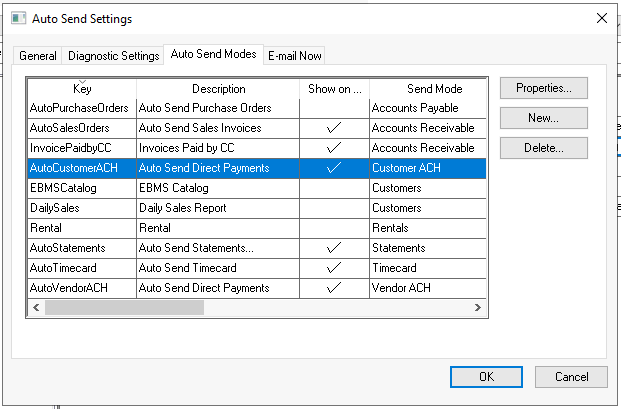The width and height of the screenshot is (621, 409).
Task: Select the E-mail Now tab
Action: pos(294,56)
